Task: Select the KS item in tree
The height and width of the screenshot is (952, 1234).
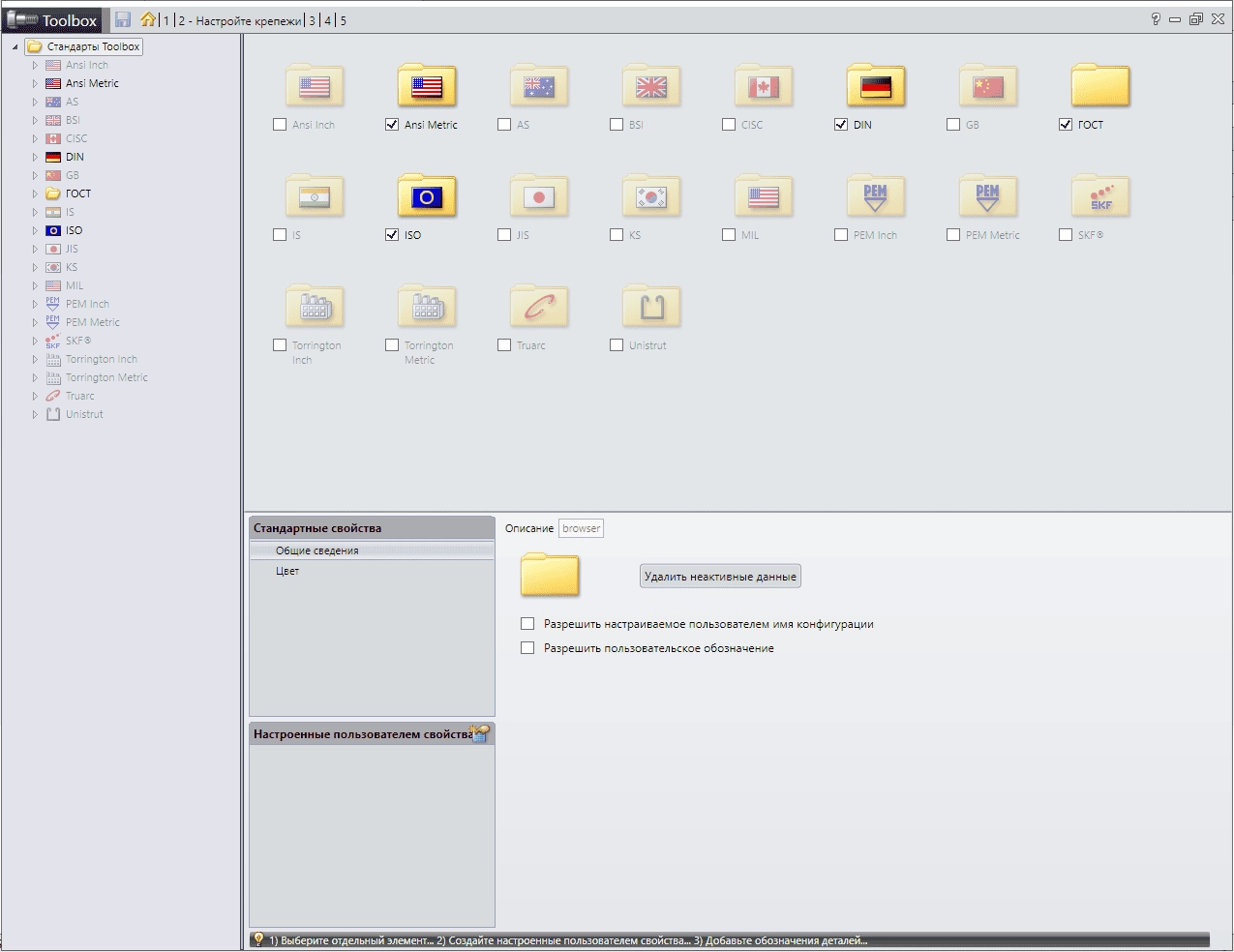Action: (72, 267)
